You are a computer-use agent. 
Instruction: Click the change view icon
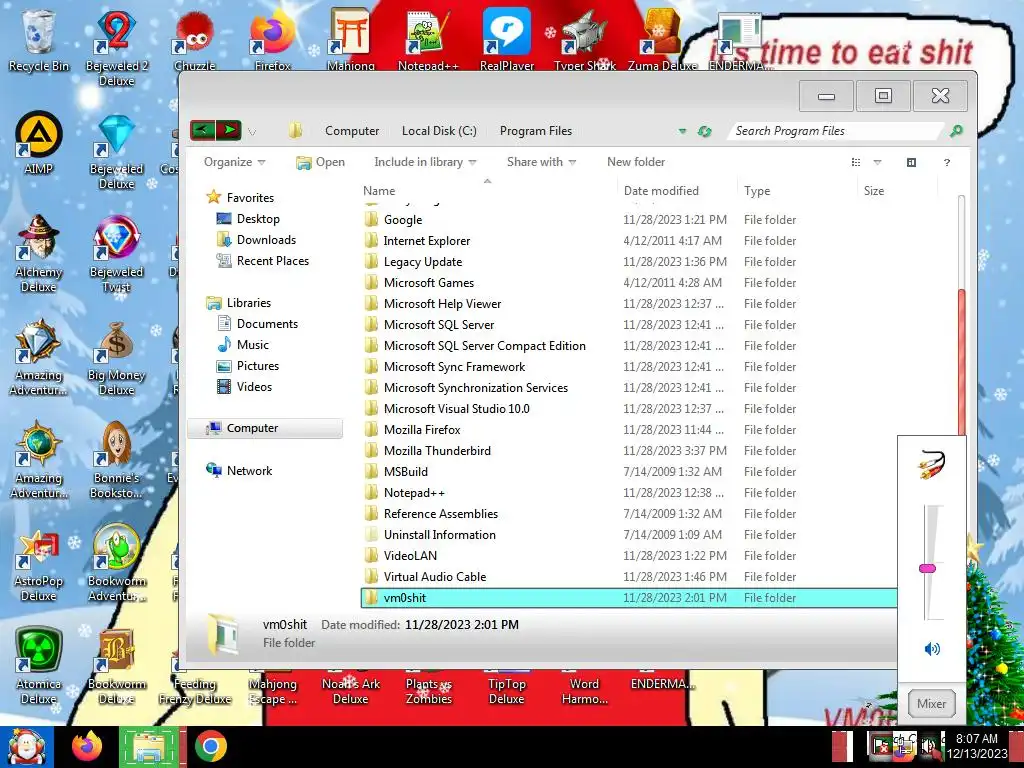point(856,162)
